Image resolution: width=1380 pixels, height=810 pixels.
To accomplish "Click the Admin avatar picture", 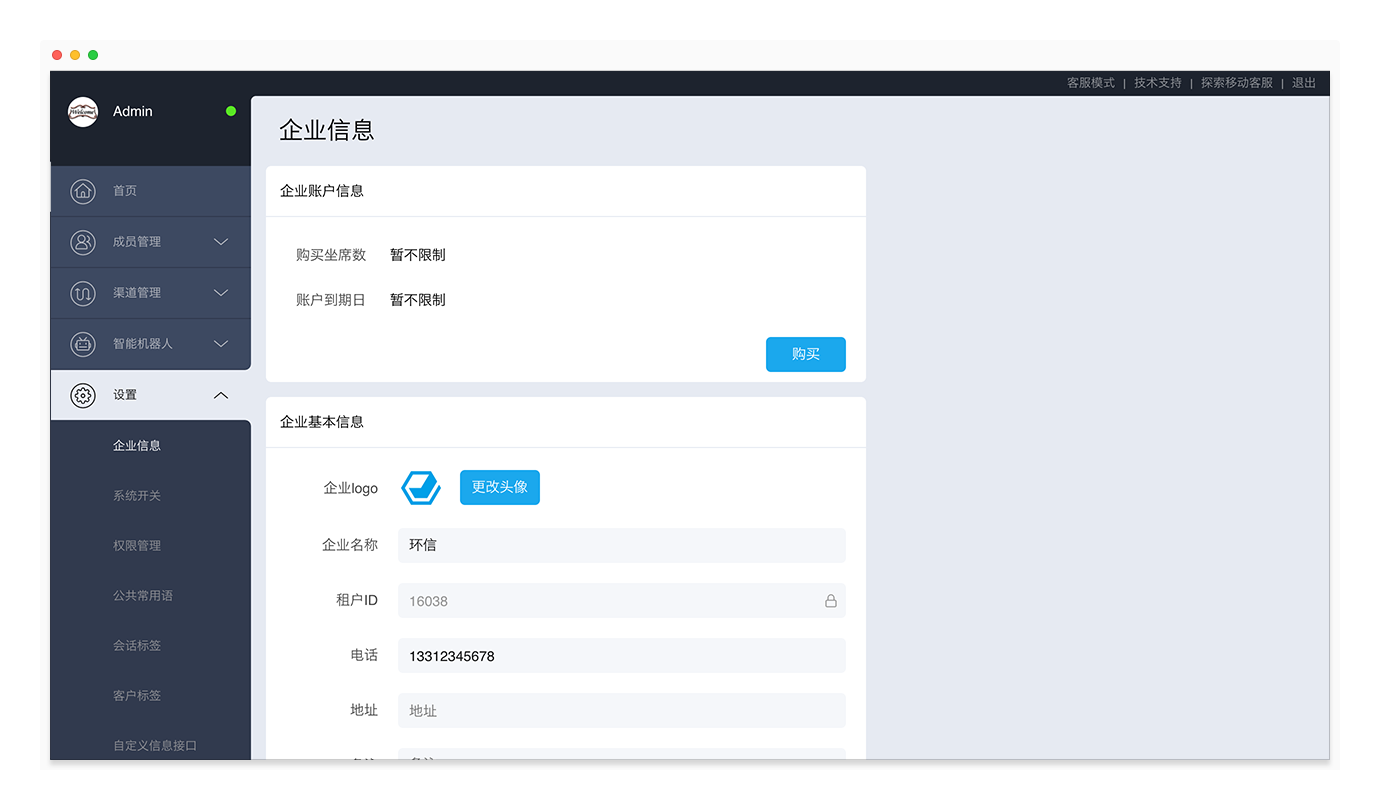I will 83,112.
